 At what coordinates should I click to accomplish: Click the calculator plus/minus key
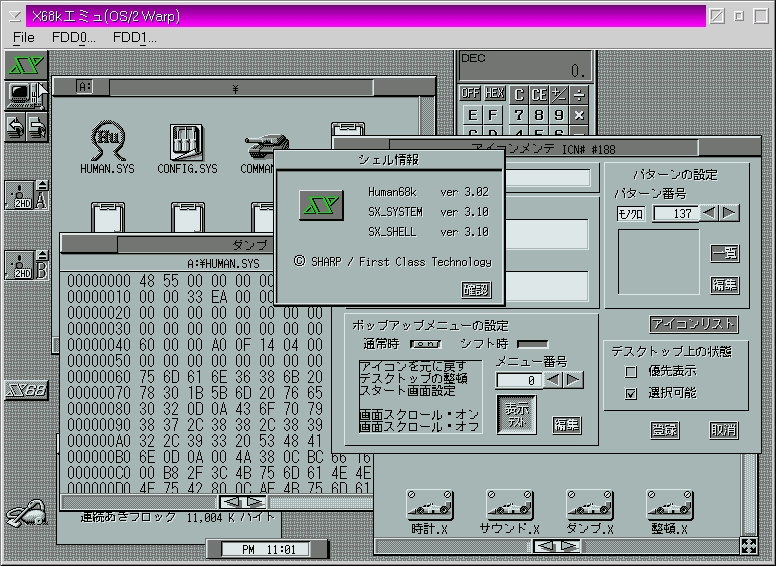coord(559,94)
